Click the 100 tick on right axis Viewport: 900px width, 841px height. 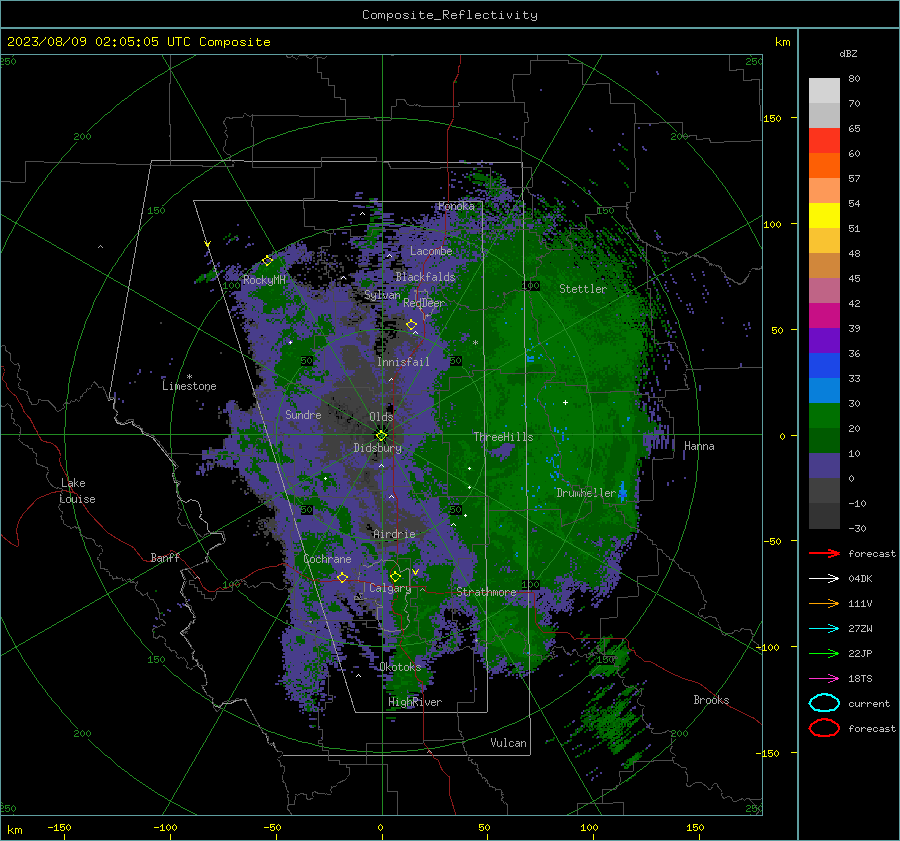(x=773, y=224)
